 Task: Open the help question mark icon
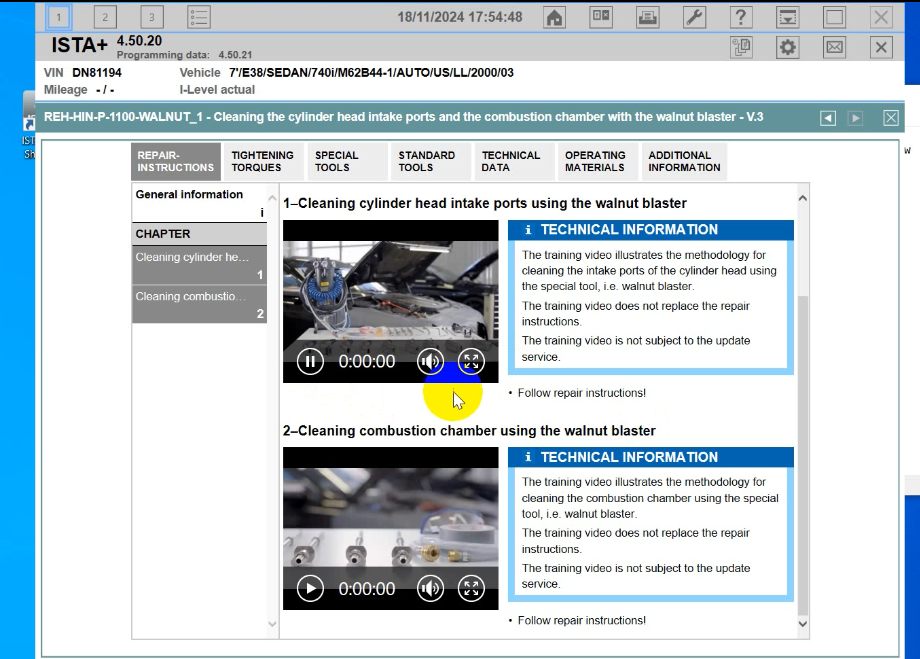741,17
